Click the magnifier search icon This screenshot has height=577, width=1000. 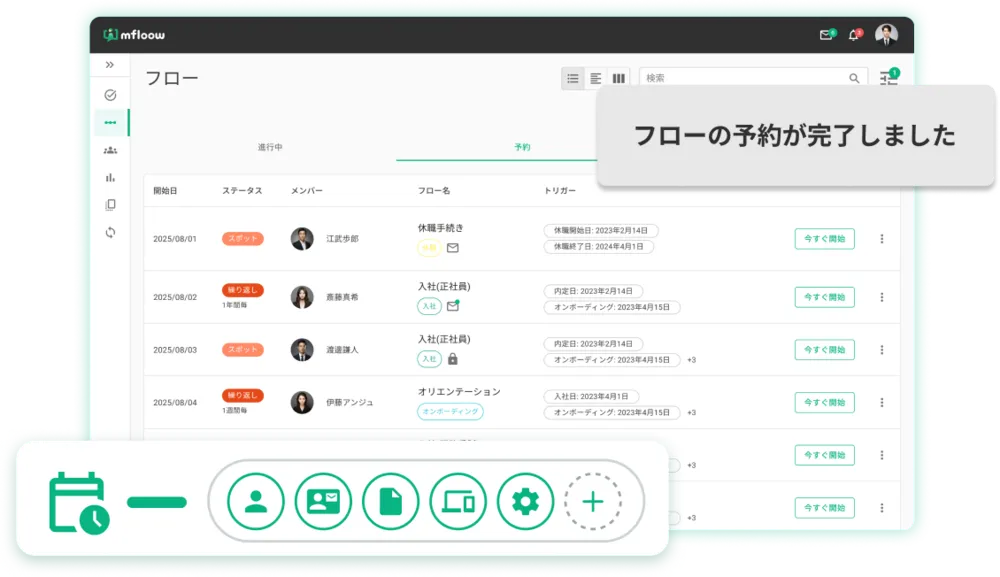coord(854,78)
